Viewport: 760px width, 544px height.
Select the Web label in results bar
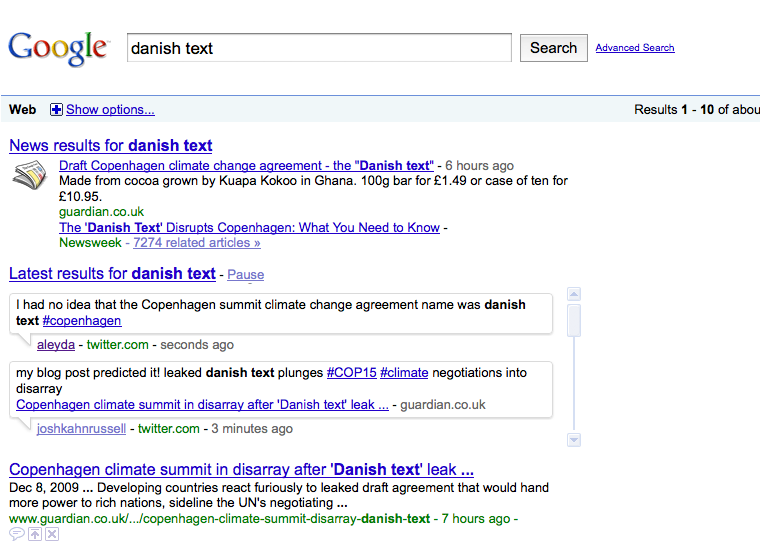point(22,110)
